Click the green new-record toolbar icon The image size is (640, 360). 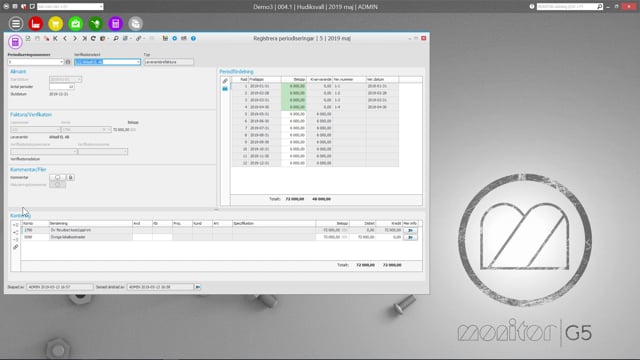[x=28, y=38]
